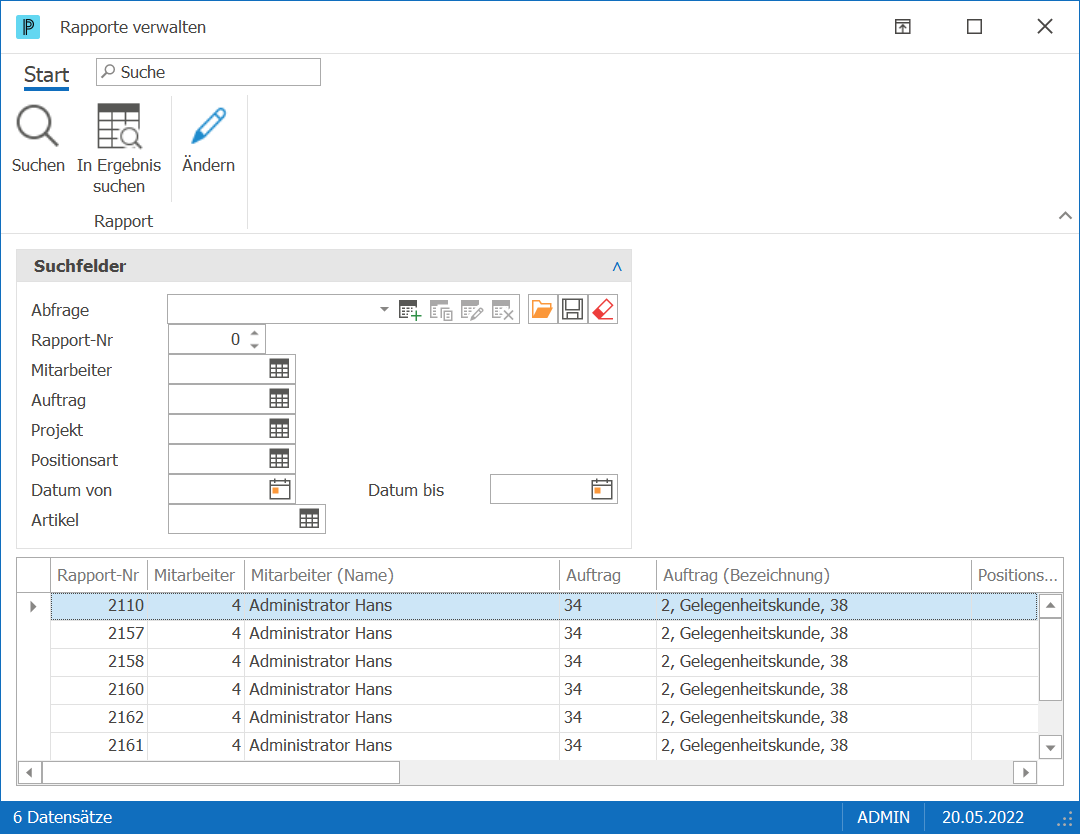Open ribbon display options in title bar
Image resolution: width=1080 pixels, height=834 pixels.
(903, 27)
